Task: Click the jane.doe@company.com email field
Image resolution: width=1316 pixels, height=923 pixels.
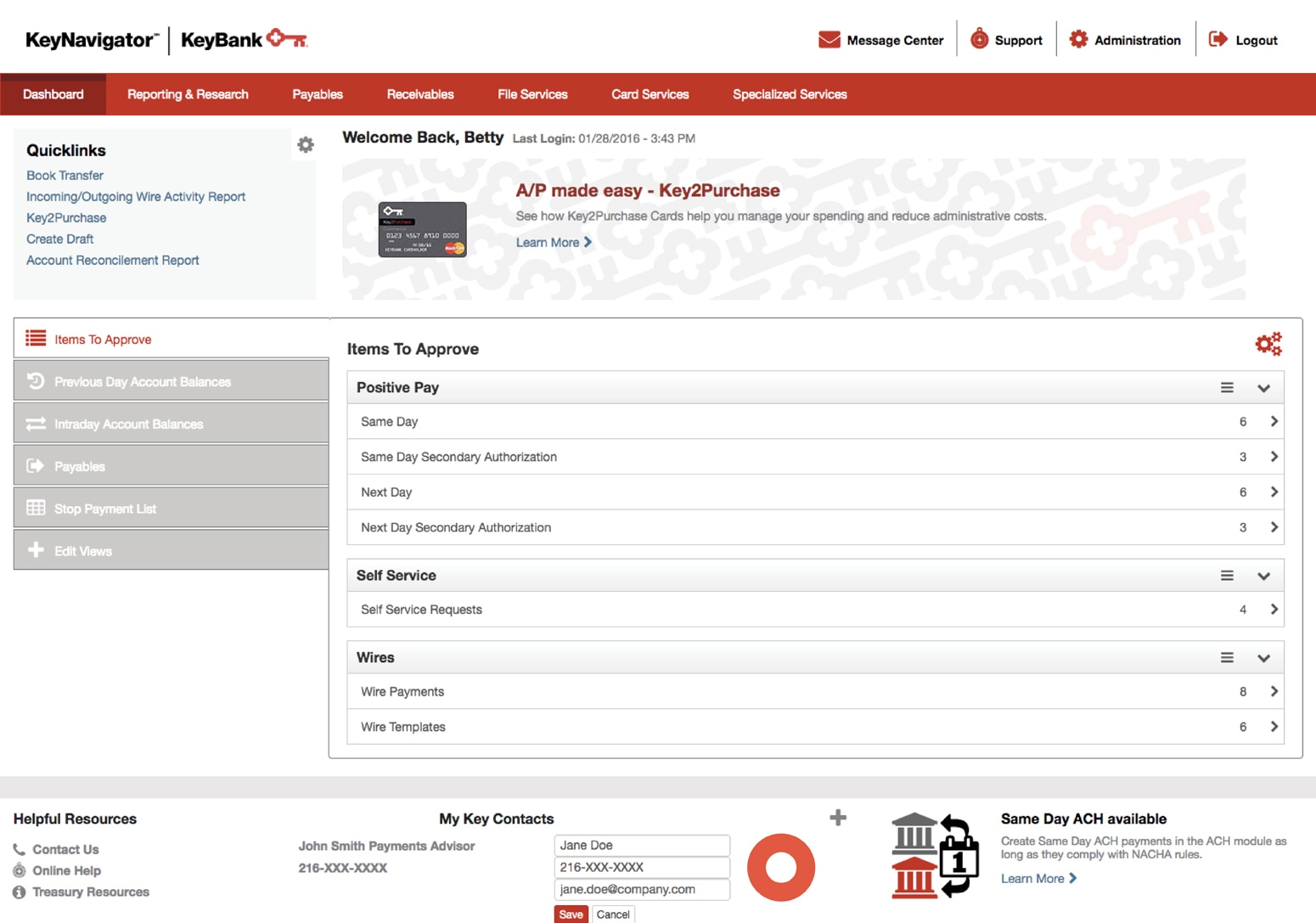Action: [642, 889]
